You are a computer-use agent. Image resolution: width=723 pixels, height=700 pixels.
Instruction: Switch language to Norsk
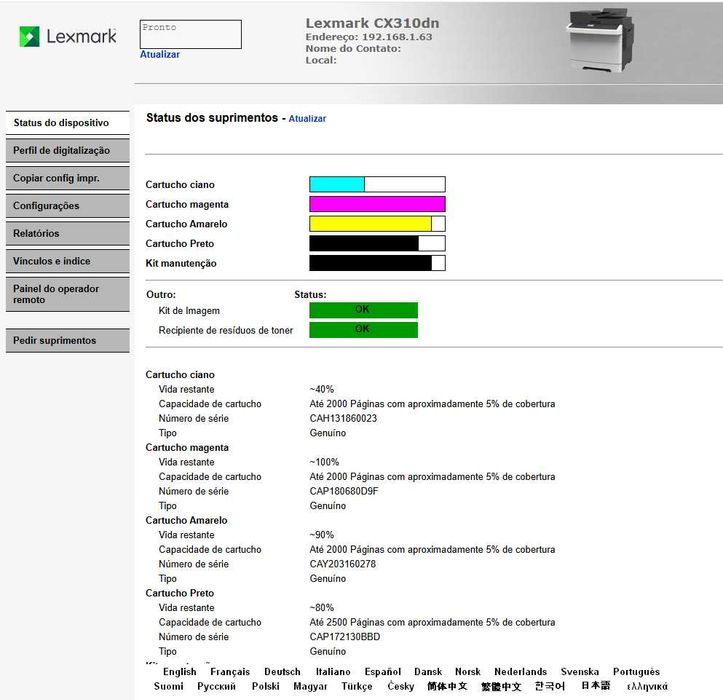tap(468, 672)
